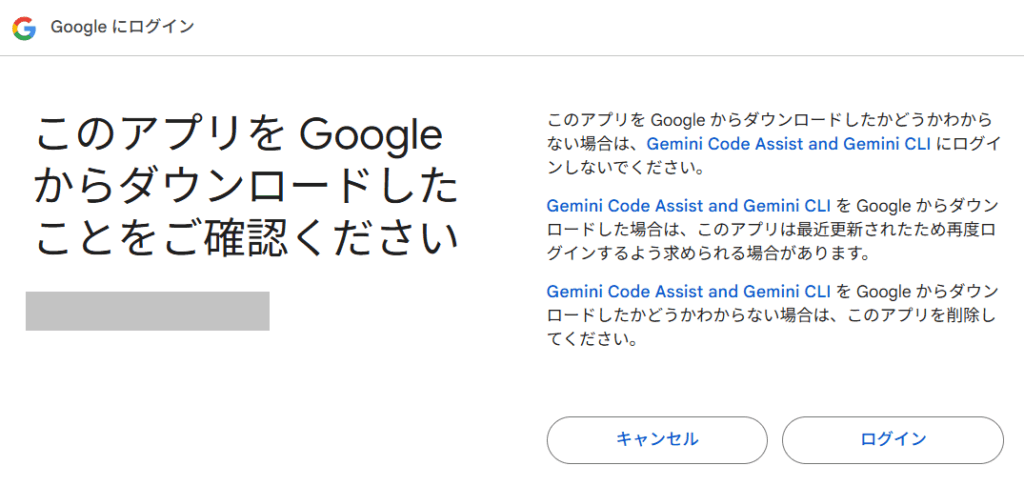Select the gray redacted account box
1024x486 pixels.
click(x=147, y=311)
